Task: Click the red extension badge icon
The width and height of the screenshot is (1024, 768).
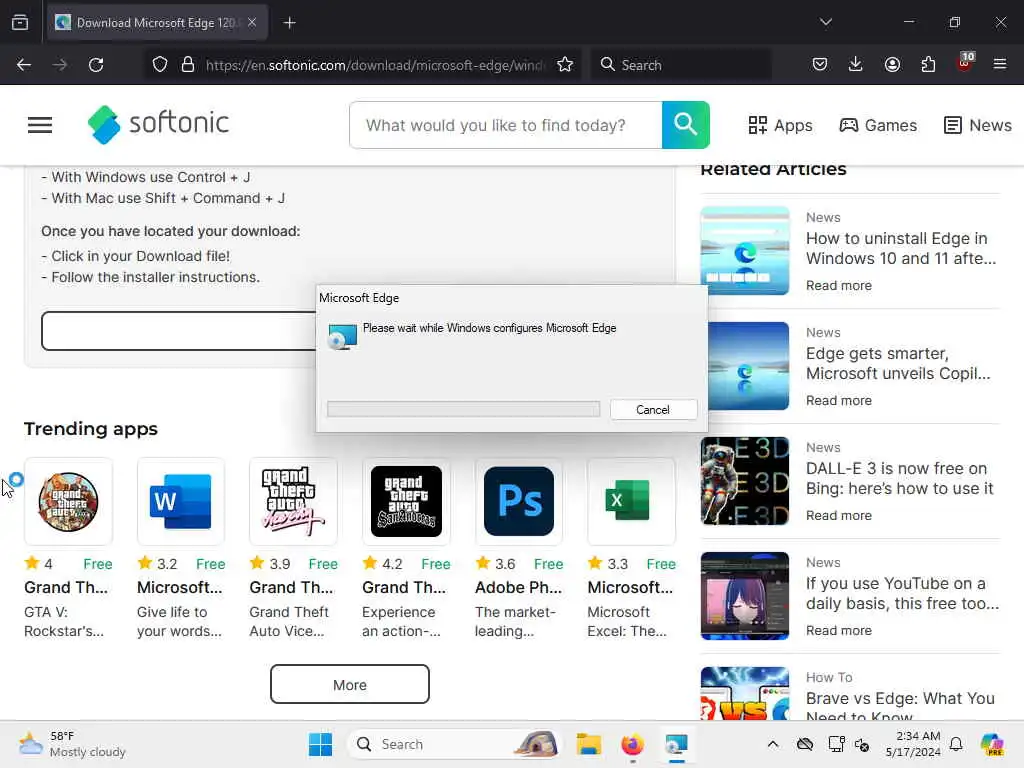Action: [965, 63]
